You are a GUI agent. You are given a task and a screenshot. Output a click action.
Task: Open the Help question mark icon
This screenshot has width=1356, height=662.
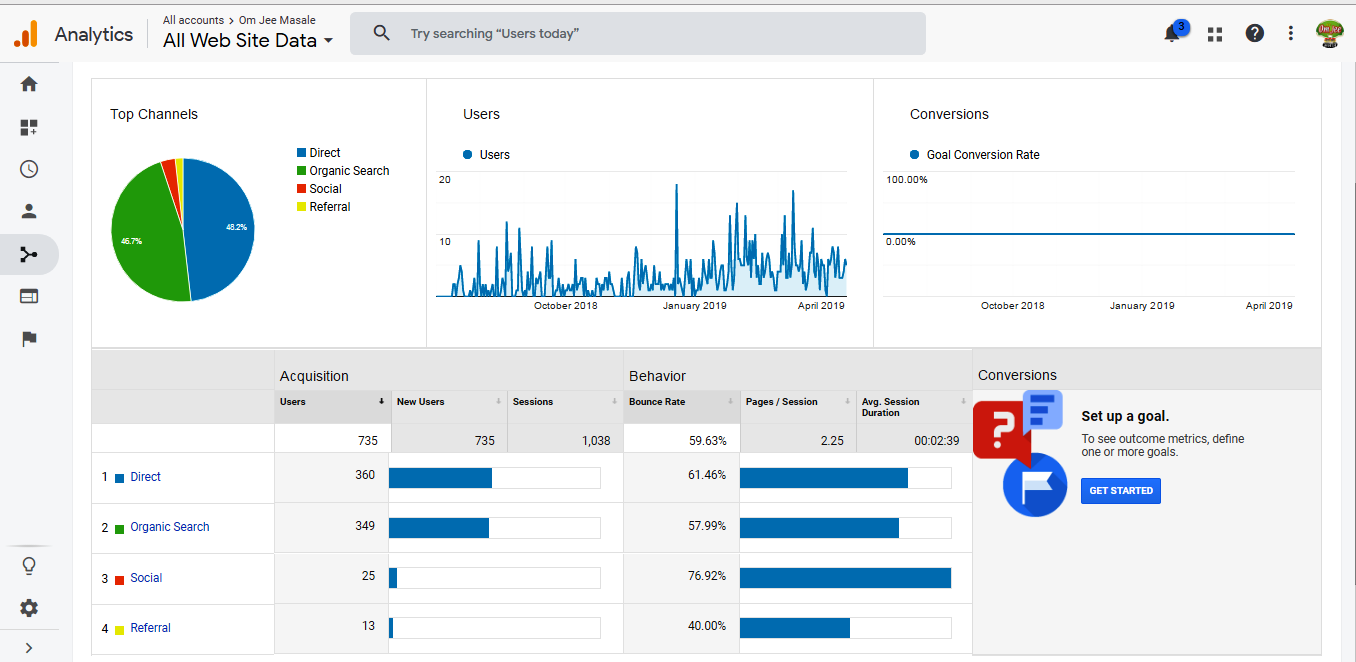[1254, 33]
